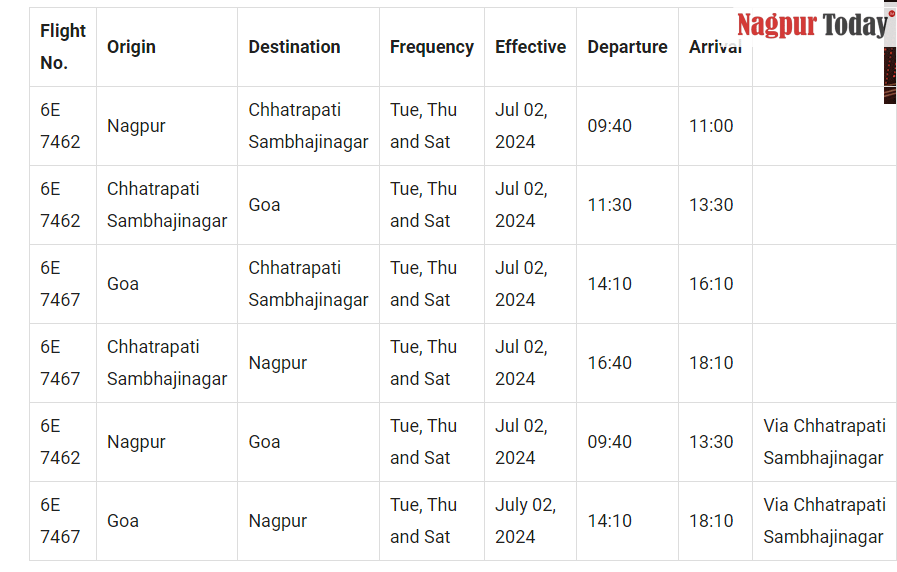Click the Destination column header
The image size is (897, 572).
[x=294, y=47]
